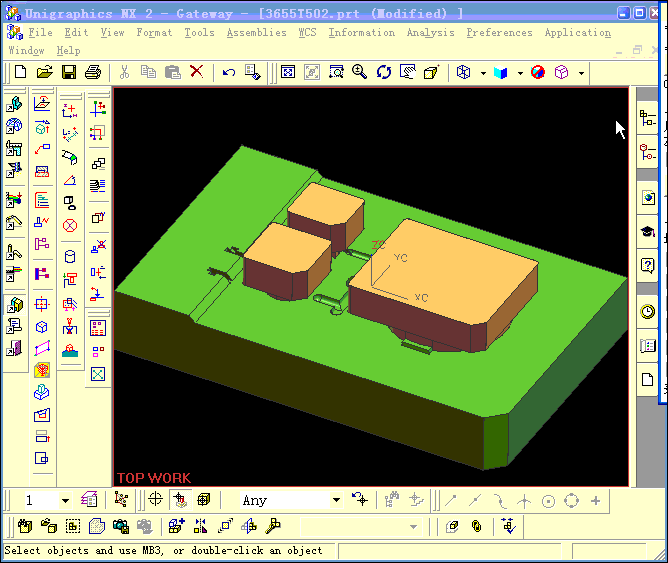Viewport: 668px width, 563px height.
Task: Open the History clock sidebar icon
Action: (648, 311)
